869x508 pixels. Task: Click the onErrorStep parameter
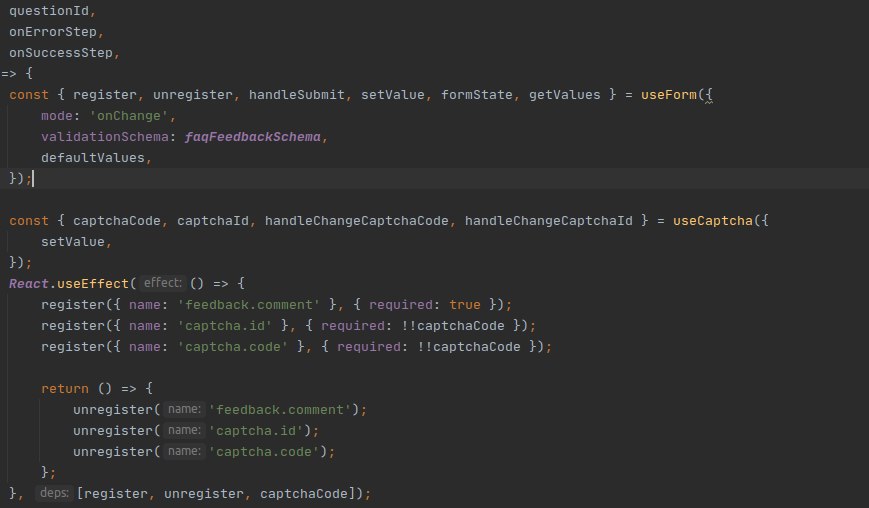coord(53,32)
